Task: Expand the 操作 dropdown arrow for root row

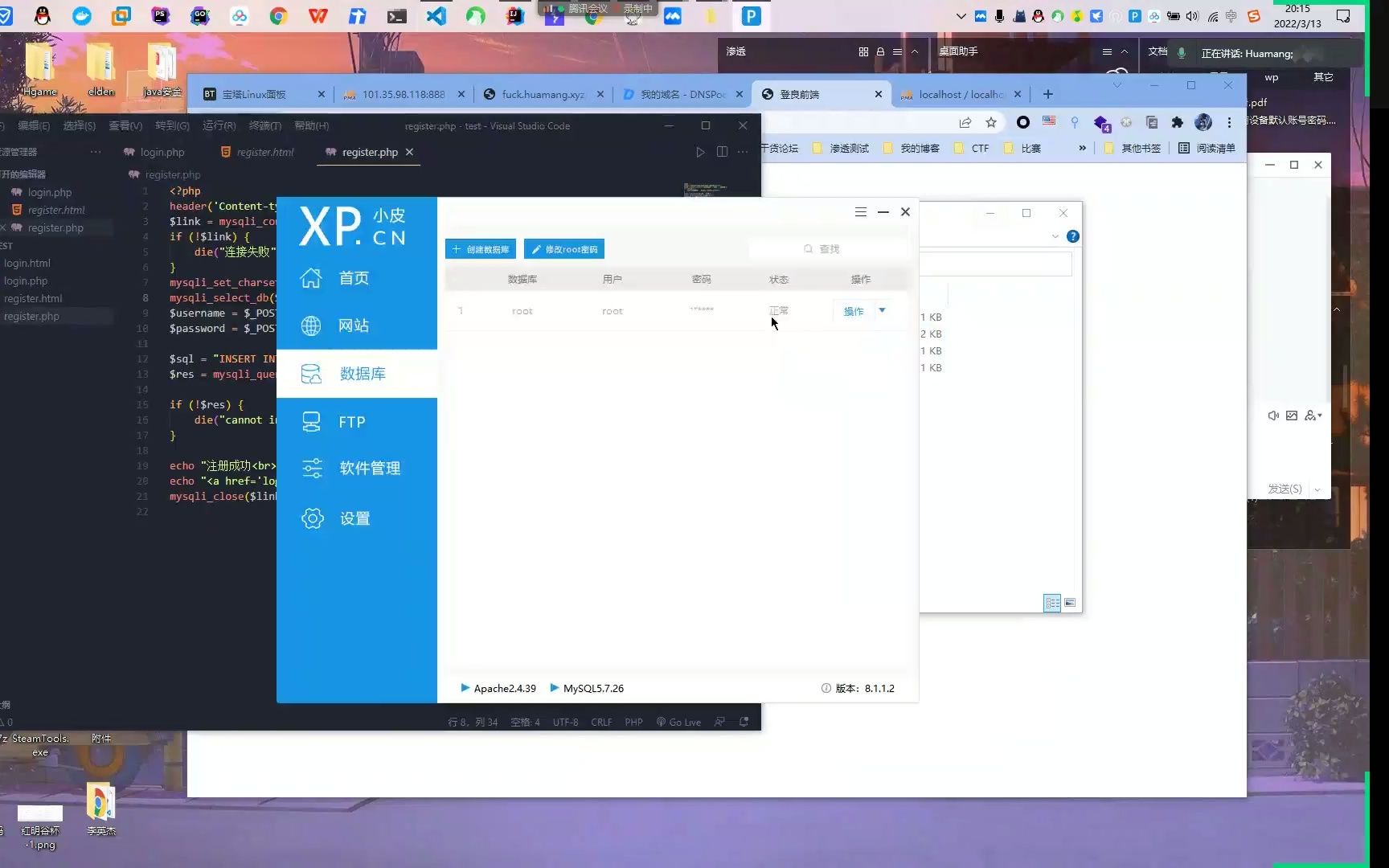Action: click(882, 310)
